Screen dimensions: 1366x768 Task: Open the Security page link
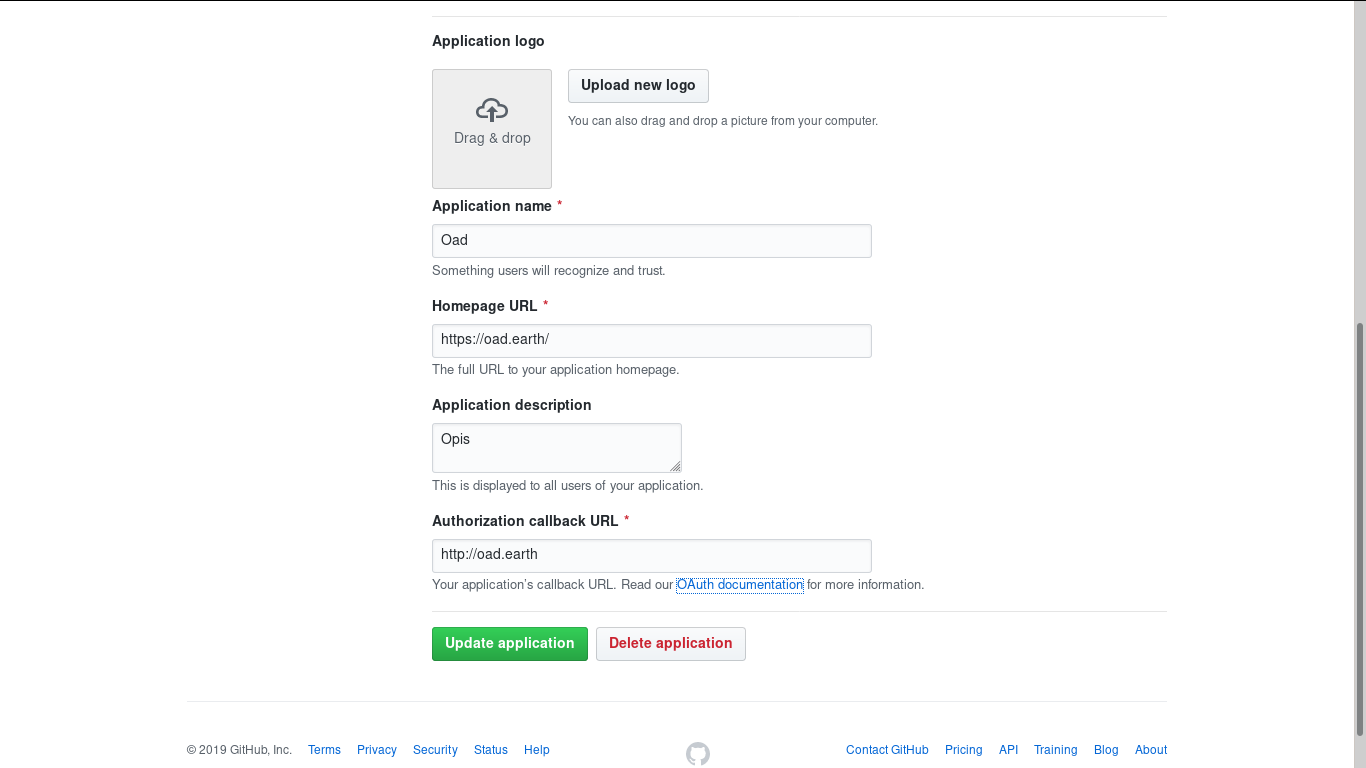[x=435, y=749]
